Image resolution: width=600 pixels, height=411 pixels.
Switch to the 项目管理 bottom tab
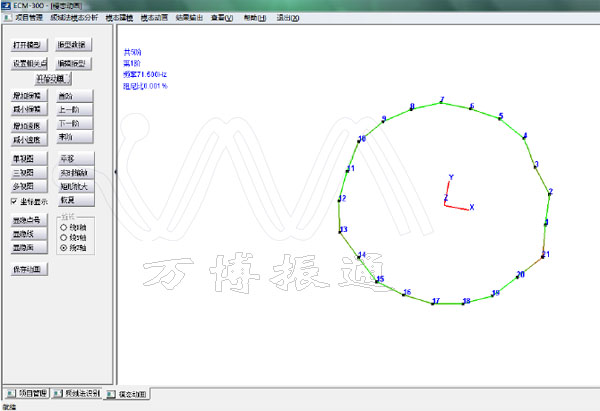(26, 394)
